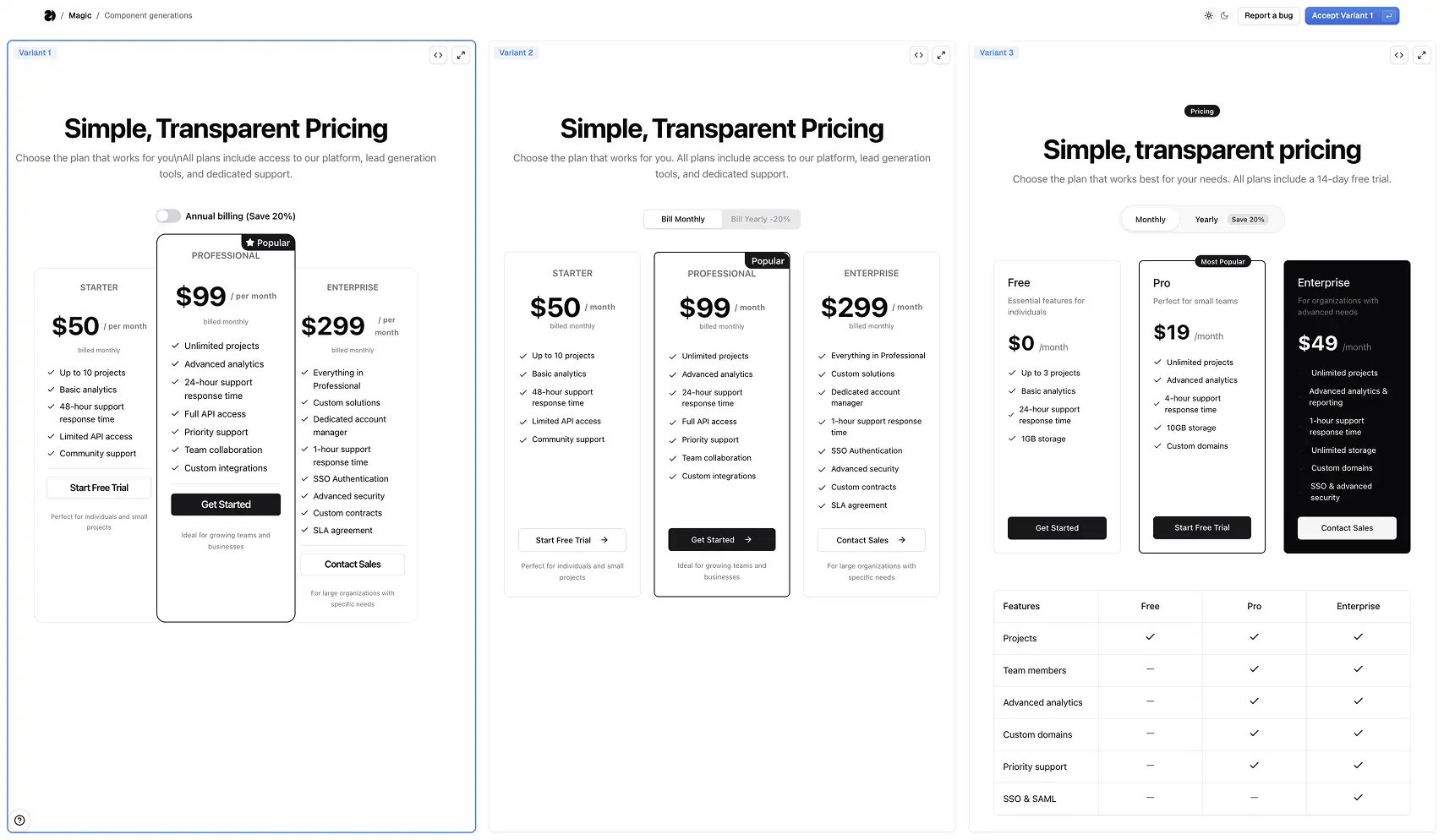Click Contact Sales in Variant 2 Enterprise
Viewport: 1444px width, 840px height.
coord(871,540)
